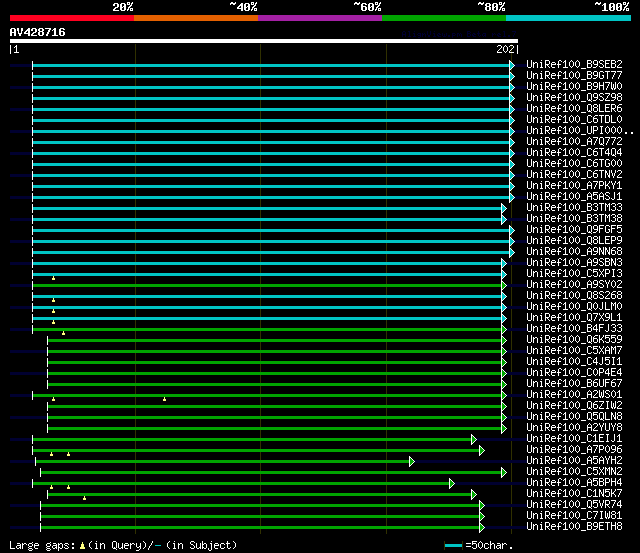This screenshot has width=640, height=553.
Task: Open the UniRef100_Q0JLM0 hit label
Action: (x=574, y=307)
